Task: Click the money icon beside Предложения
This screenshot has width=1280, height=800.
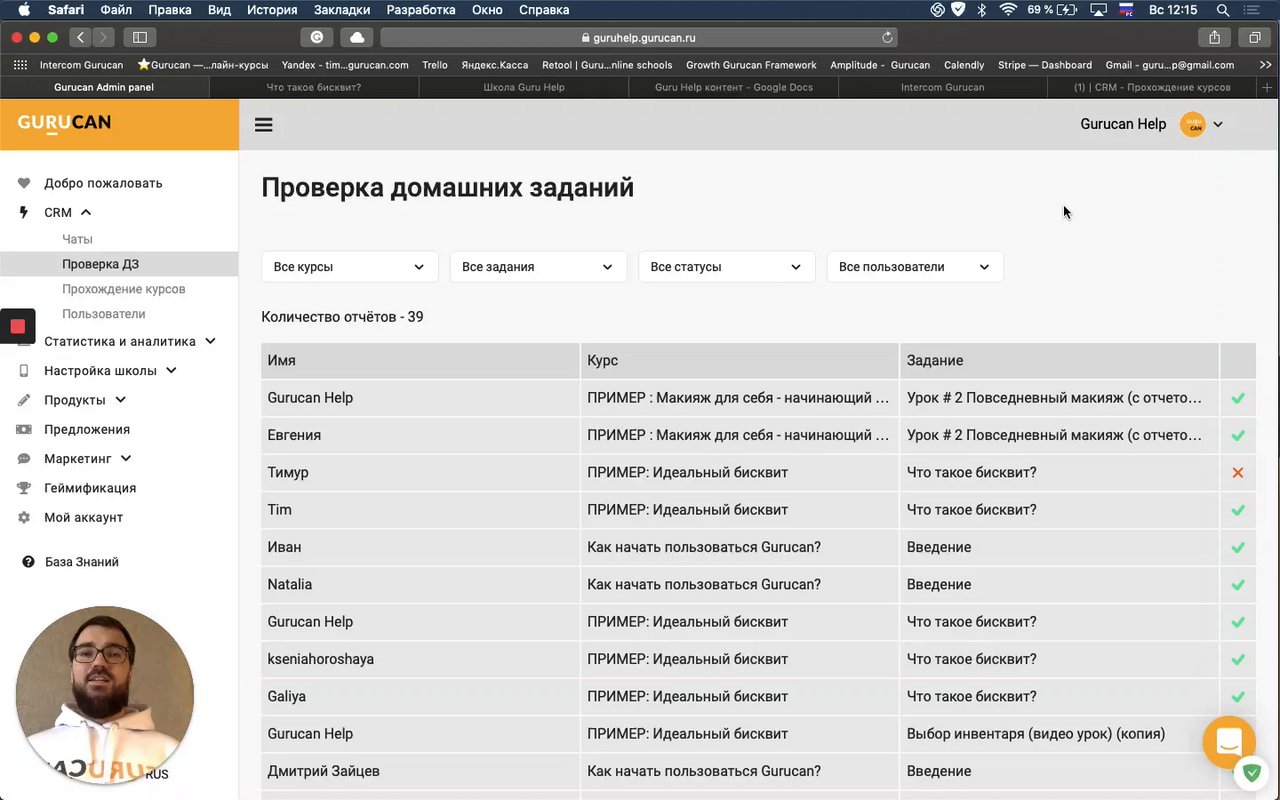Action: (x=24, y=429)
